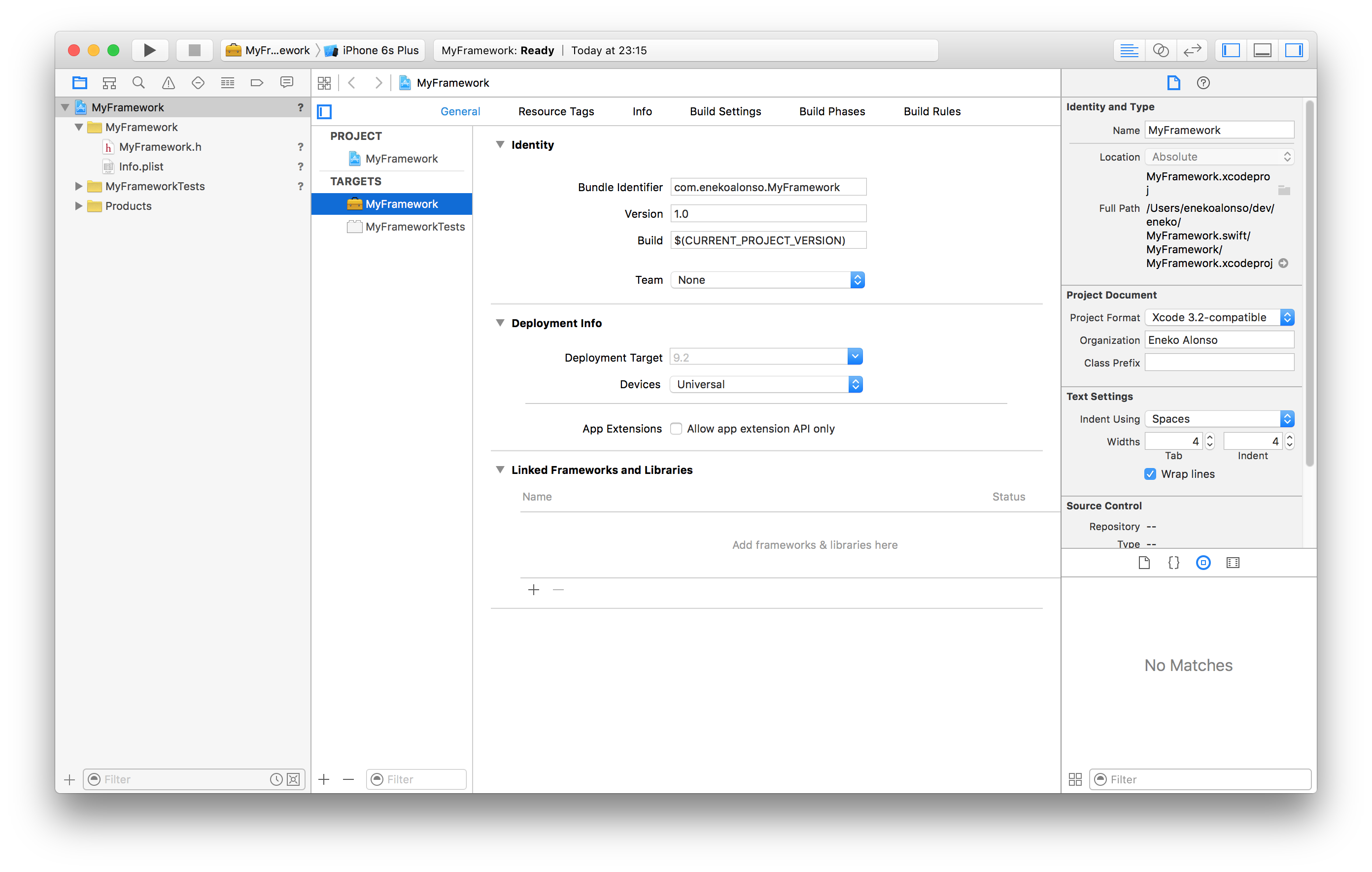Remove the selected target with minus button
Viewport: 1372px width, 872px height.
click(x=349, y=779)
